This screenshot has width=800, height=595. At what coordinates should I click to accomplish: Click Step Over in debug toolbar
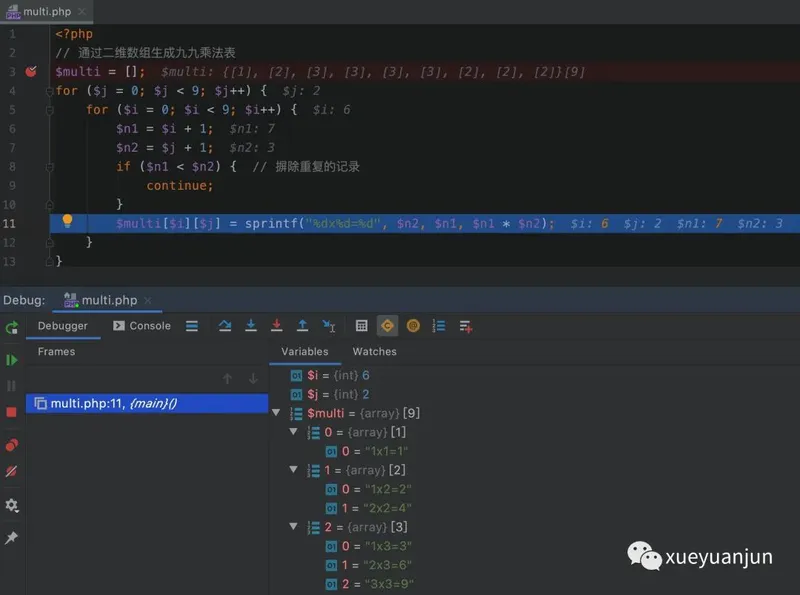pyautogui.click(x=224, y=326)
